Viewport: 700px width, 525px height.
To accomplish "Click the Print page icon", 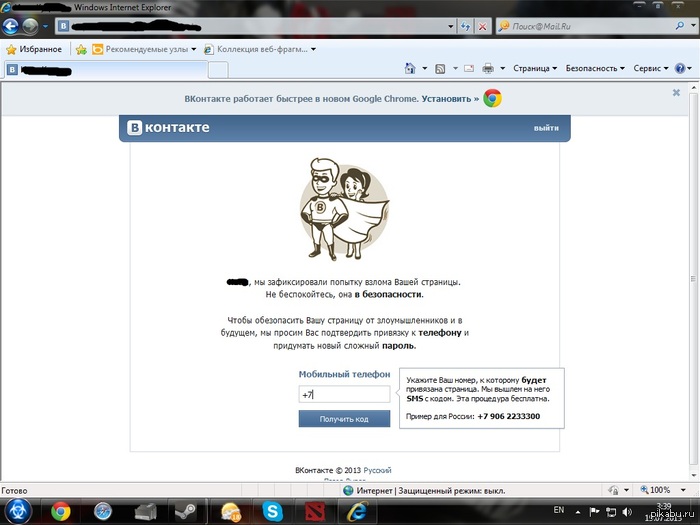I will 488,68.
